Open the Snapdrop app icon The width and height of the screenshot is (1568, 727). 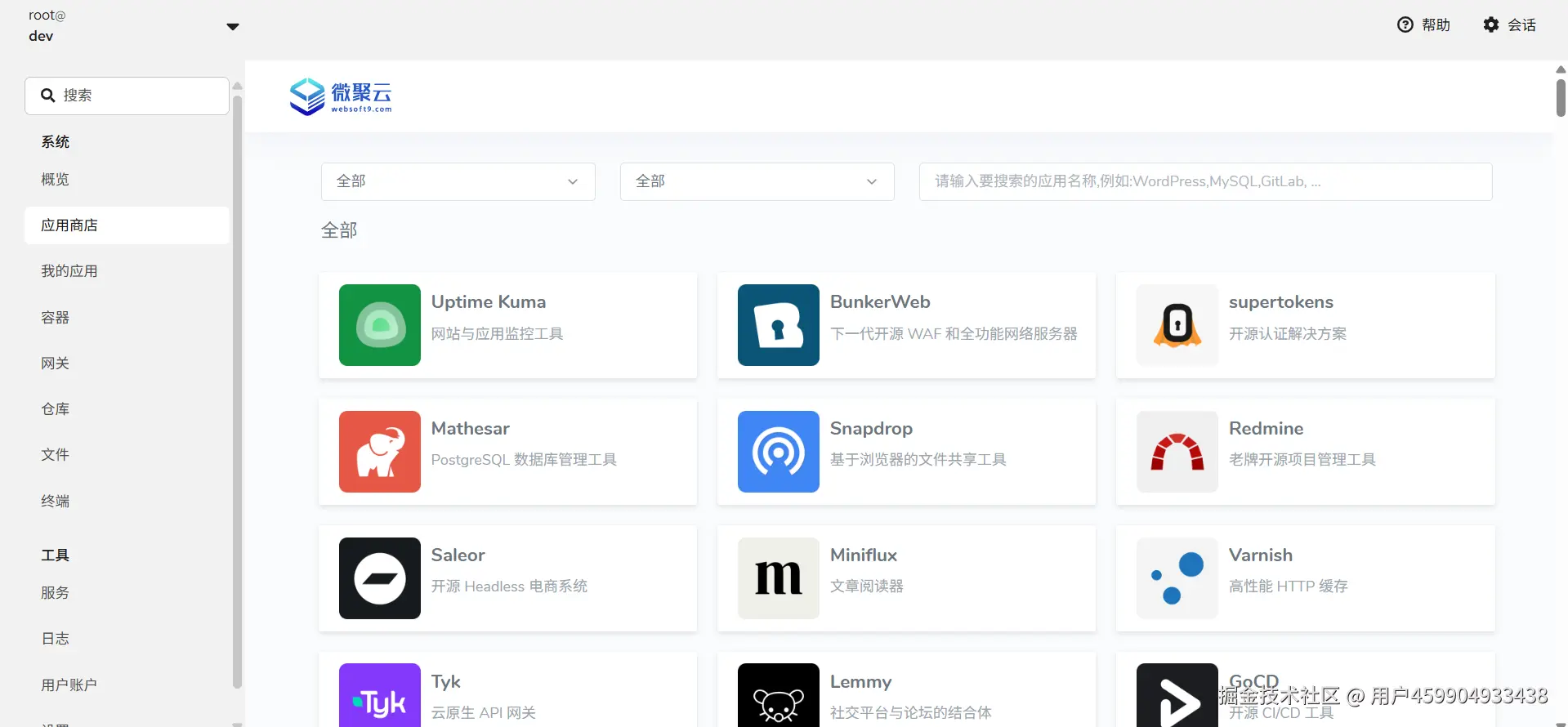coord(779,452)
